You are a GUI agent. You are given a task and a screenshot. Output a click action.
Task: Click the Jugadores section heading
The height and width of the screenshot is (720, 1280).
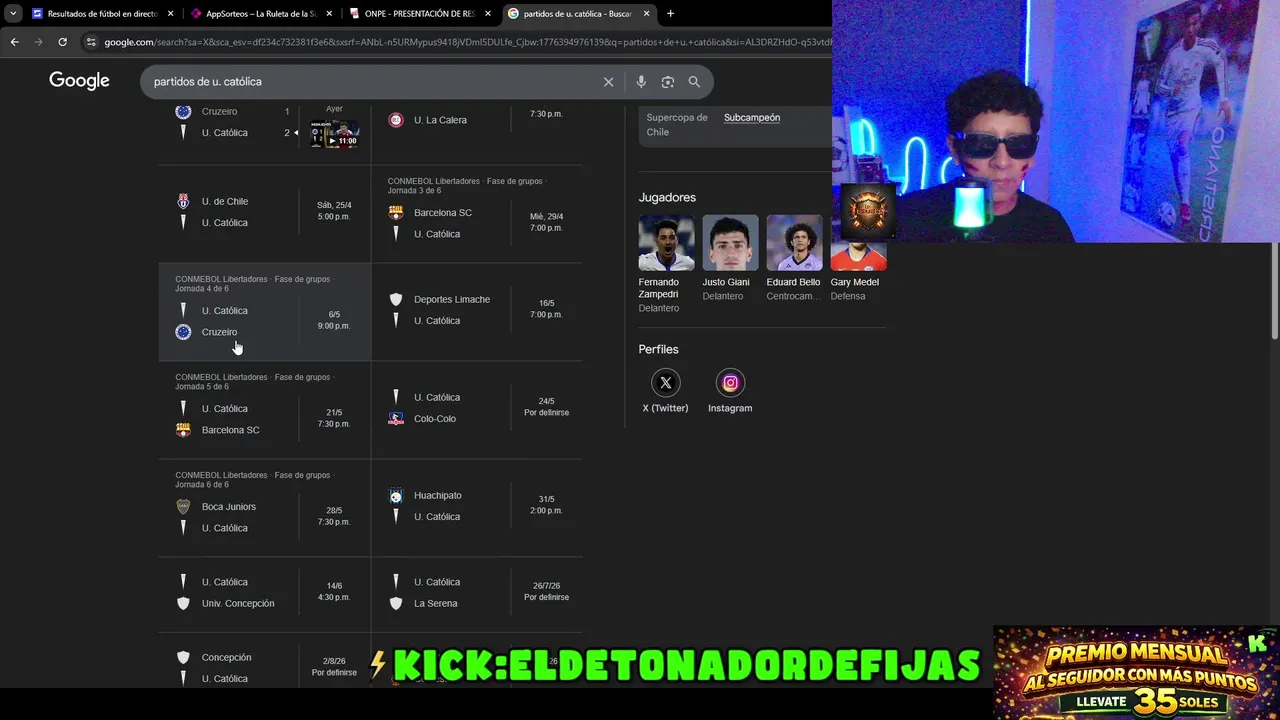pos(667,198)
